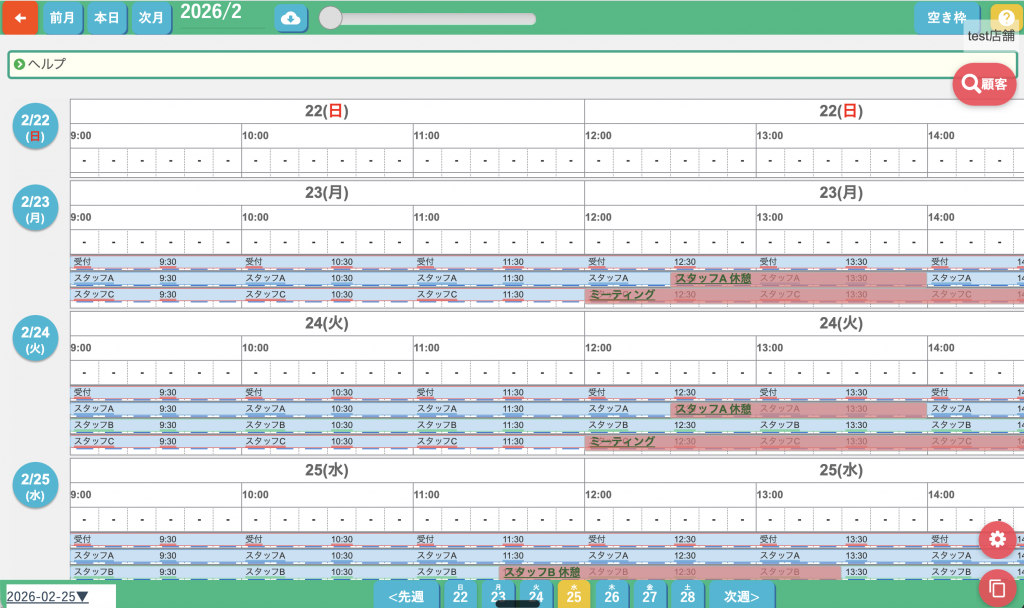Jump to the 2/22 Sunday circle badge

(35, 126)
